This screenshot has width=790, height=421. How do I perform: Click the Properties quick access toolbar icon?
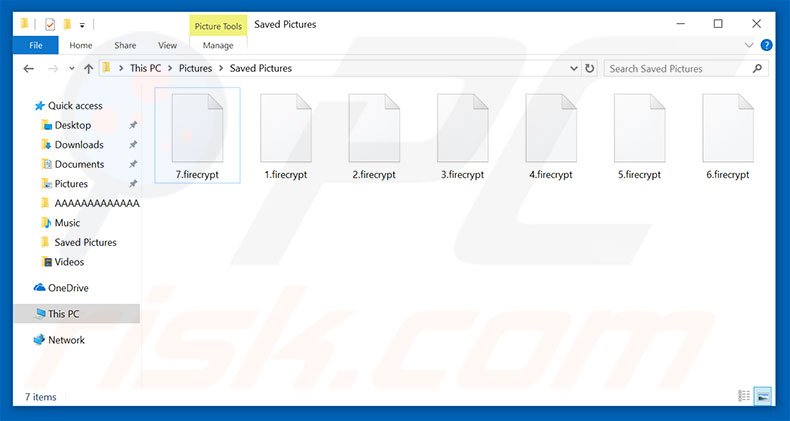coord(50,24)
